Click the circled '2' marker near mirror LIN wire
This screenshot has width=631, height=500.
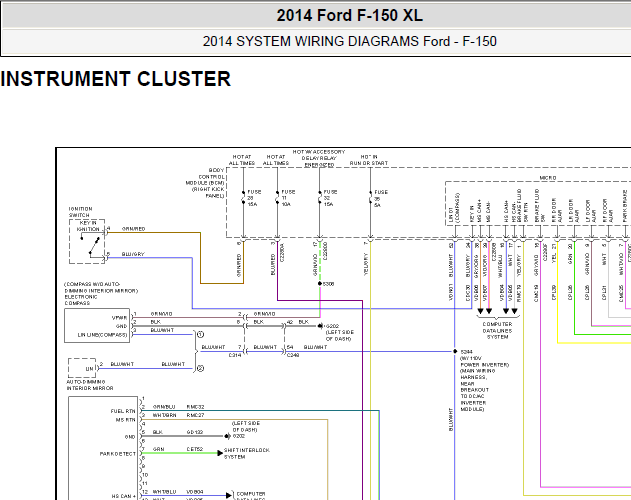[200, 368]
